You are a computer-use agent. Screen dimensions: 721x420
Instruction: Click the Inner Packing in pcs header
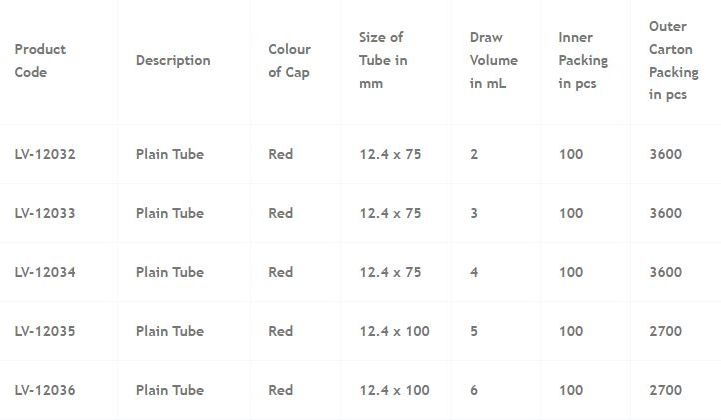(x=583, y=60)
